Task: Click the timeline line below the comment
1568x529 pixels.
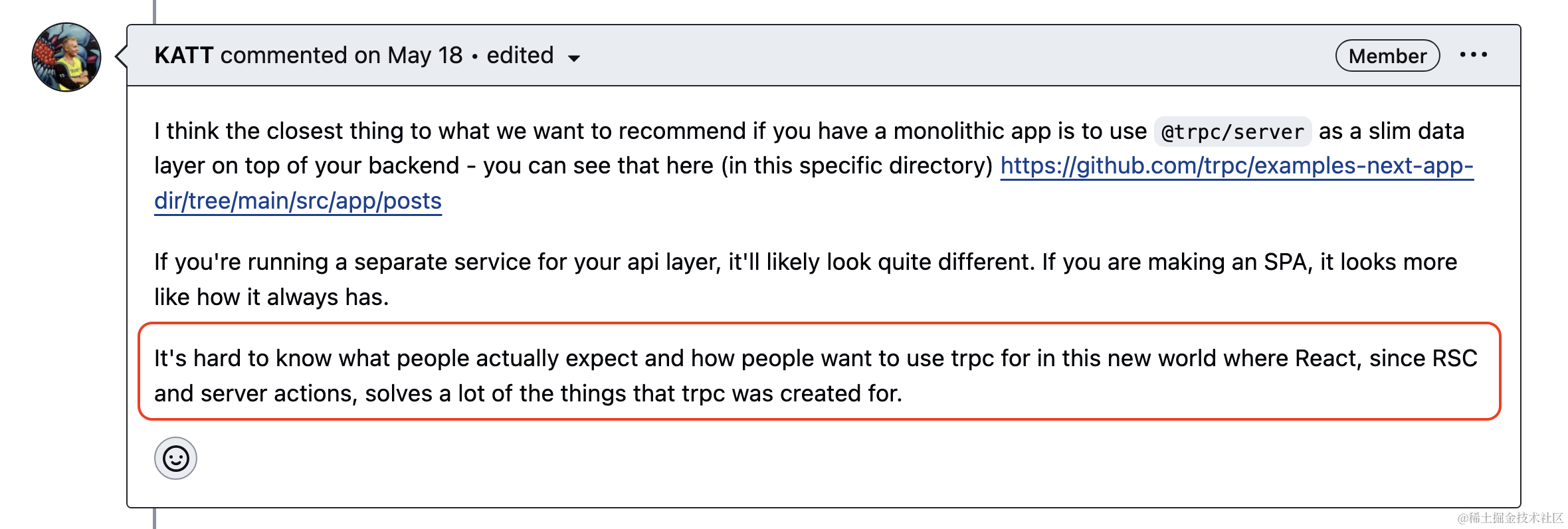Action: 154,518
